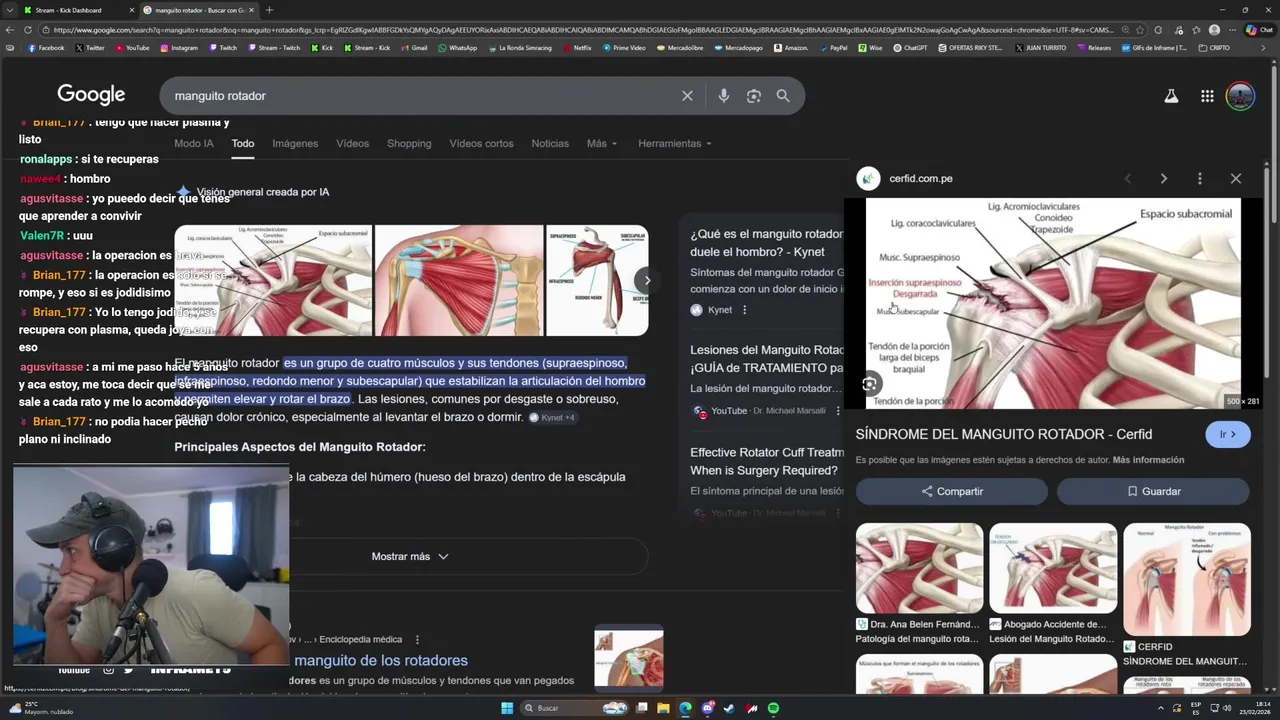Image resolution: width=1280 pixels, height=720 pixels.
Task: Switch to the Shopping tab
Action: click(409, 143)
